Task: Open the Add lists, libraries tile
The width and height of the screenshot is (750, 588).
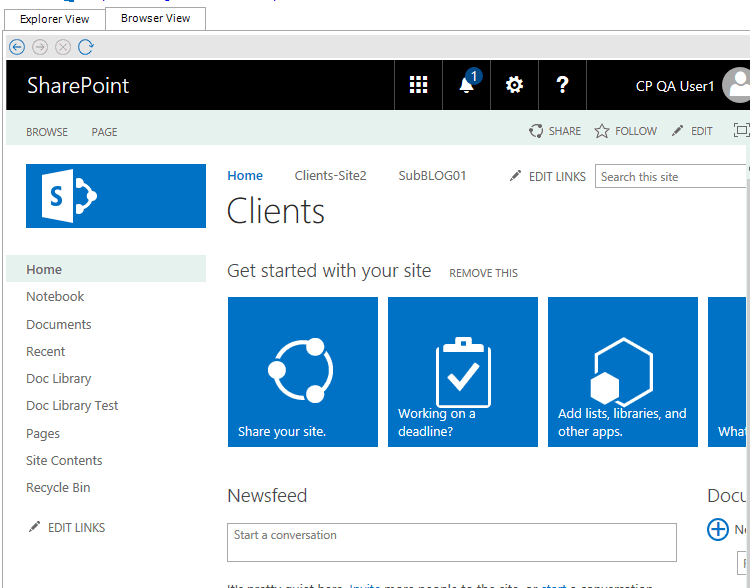Action: tap(623, 371)
